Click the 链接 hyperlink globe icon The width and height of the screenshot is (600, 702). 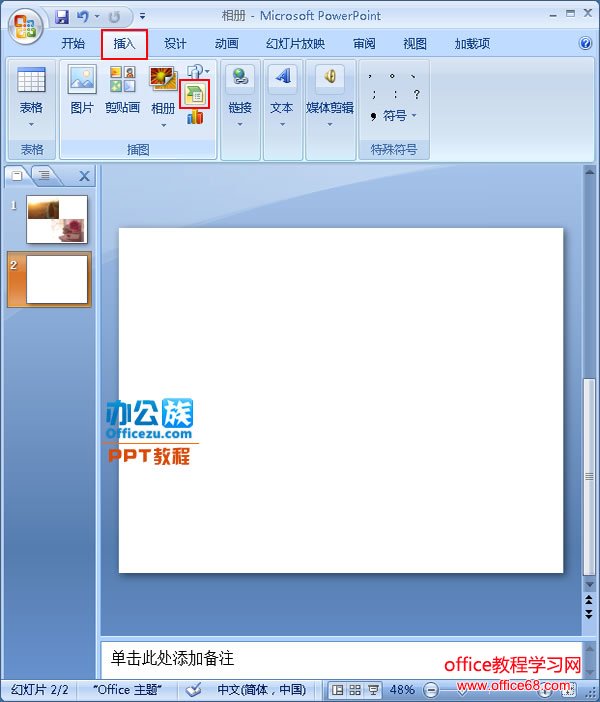(x=240, y=77)
